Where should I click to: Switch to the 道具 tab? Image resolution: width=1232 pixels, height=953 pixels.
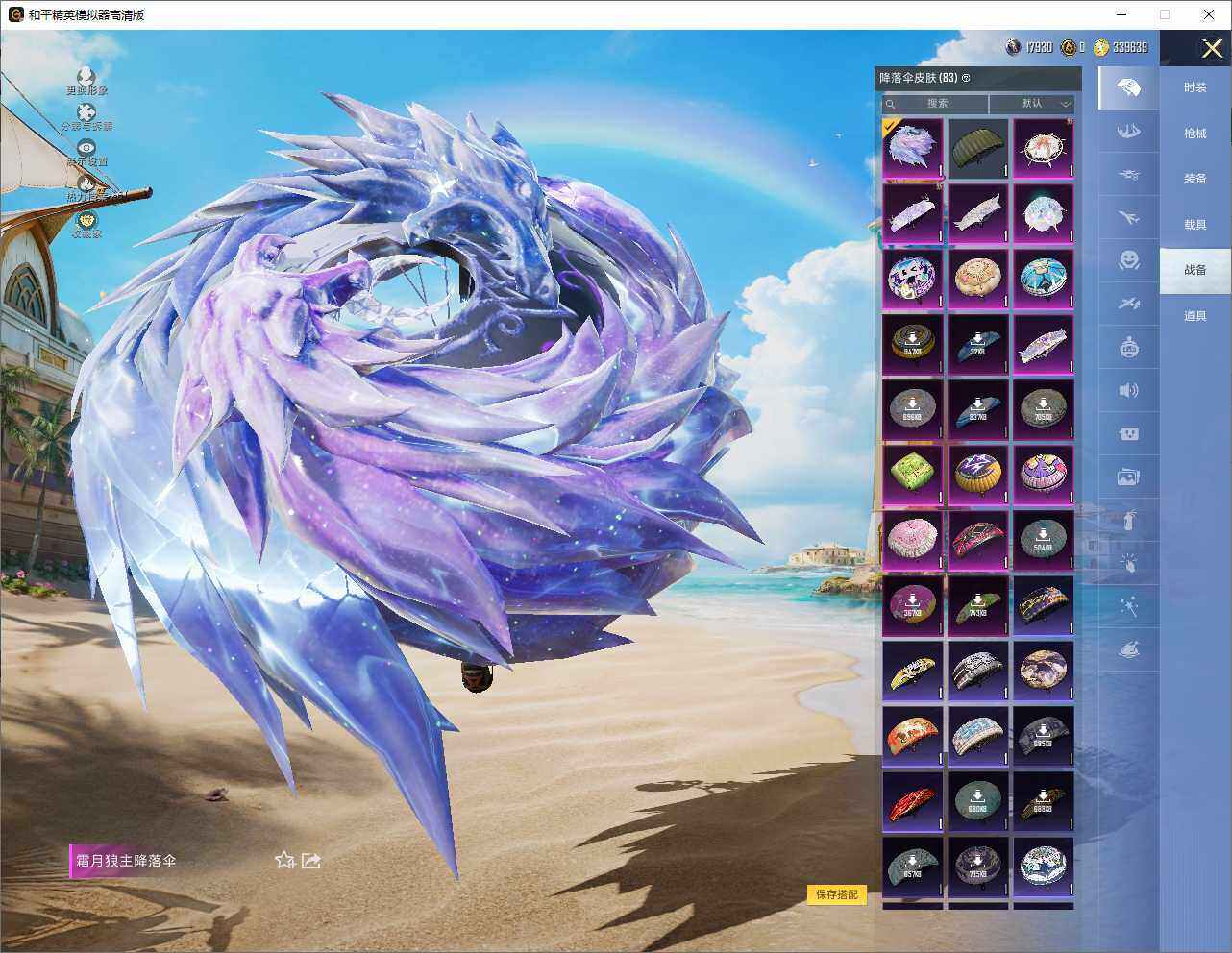1195,316
